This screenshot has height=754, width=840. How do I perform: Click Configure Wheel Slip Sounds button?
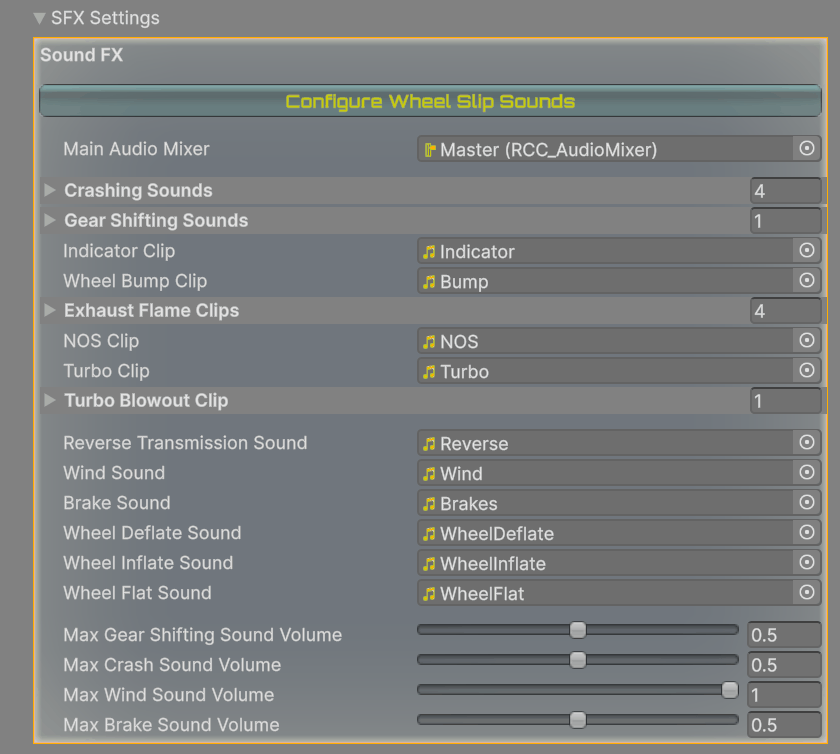[430, 101]
